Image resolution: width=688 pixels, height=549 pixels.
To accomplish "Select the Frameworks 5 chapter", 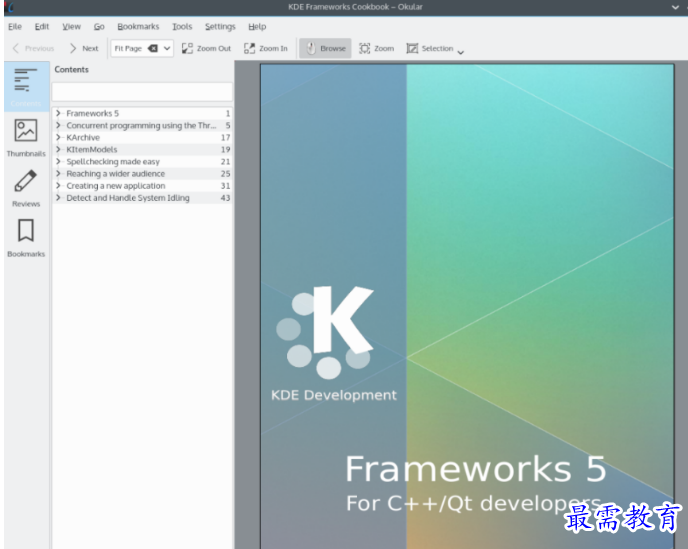I will [93, 113].
